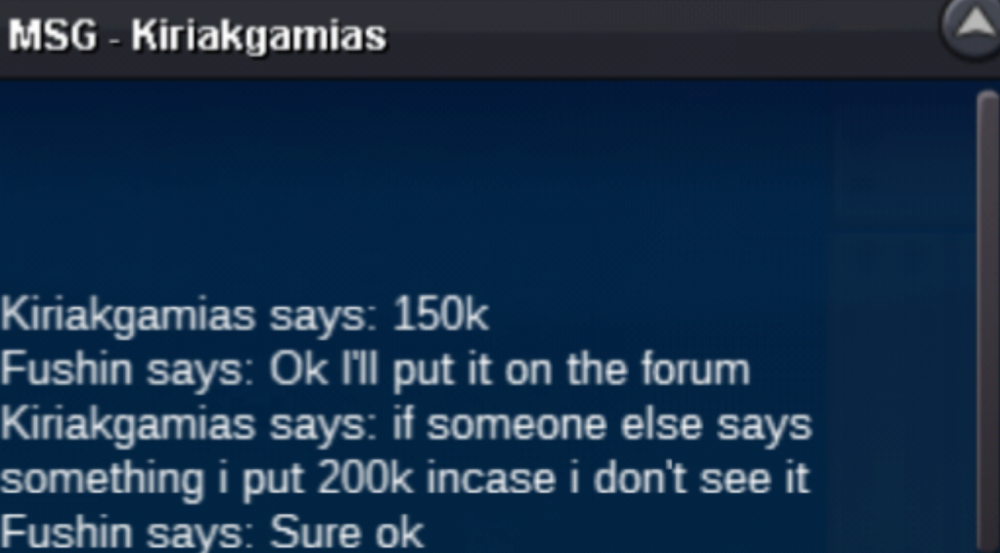Select the "if someone else says" chat line
This screenshot has width=1000, height=553.
click(x=406, y=425)
